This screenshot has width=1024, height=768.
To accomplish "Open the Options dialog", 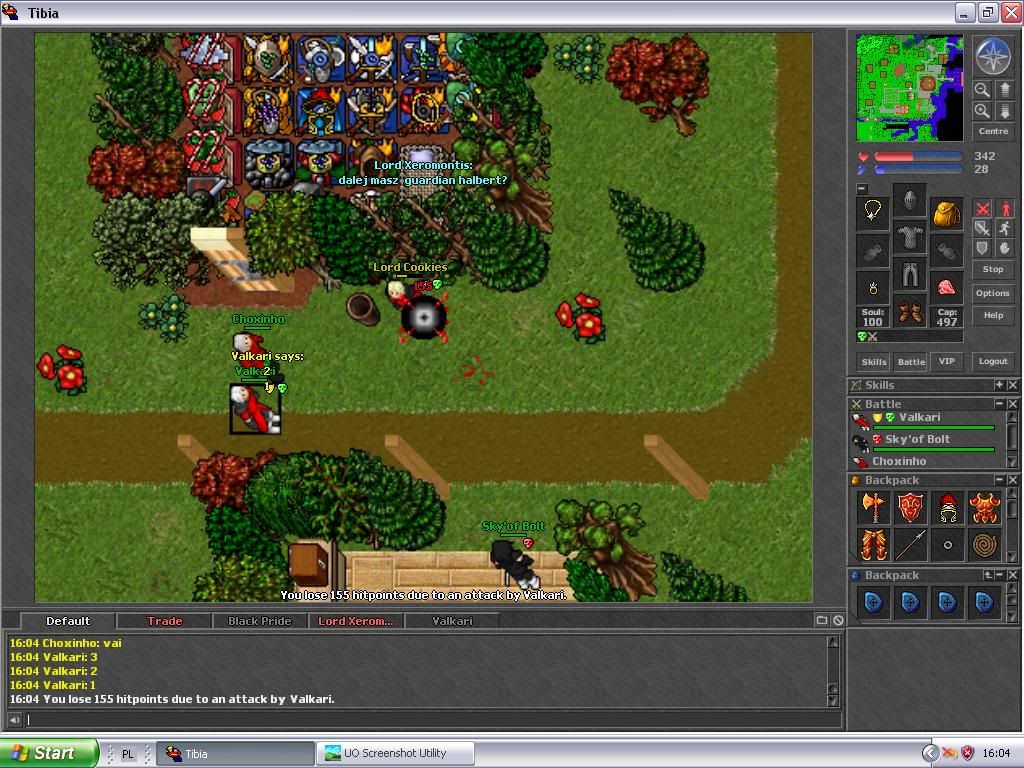I will click(x=993, y=293).
